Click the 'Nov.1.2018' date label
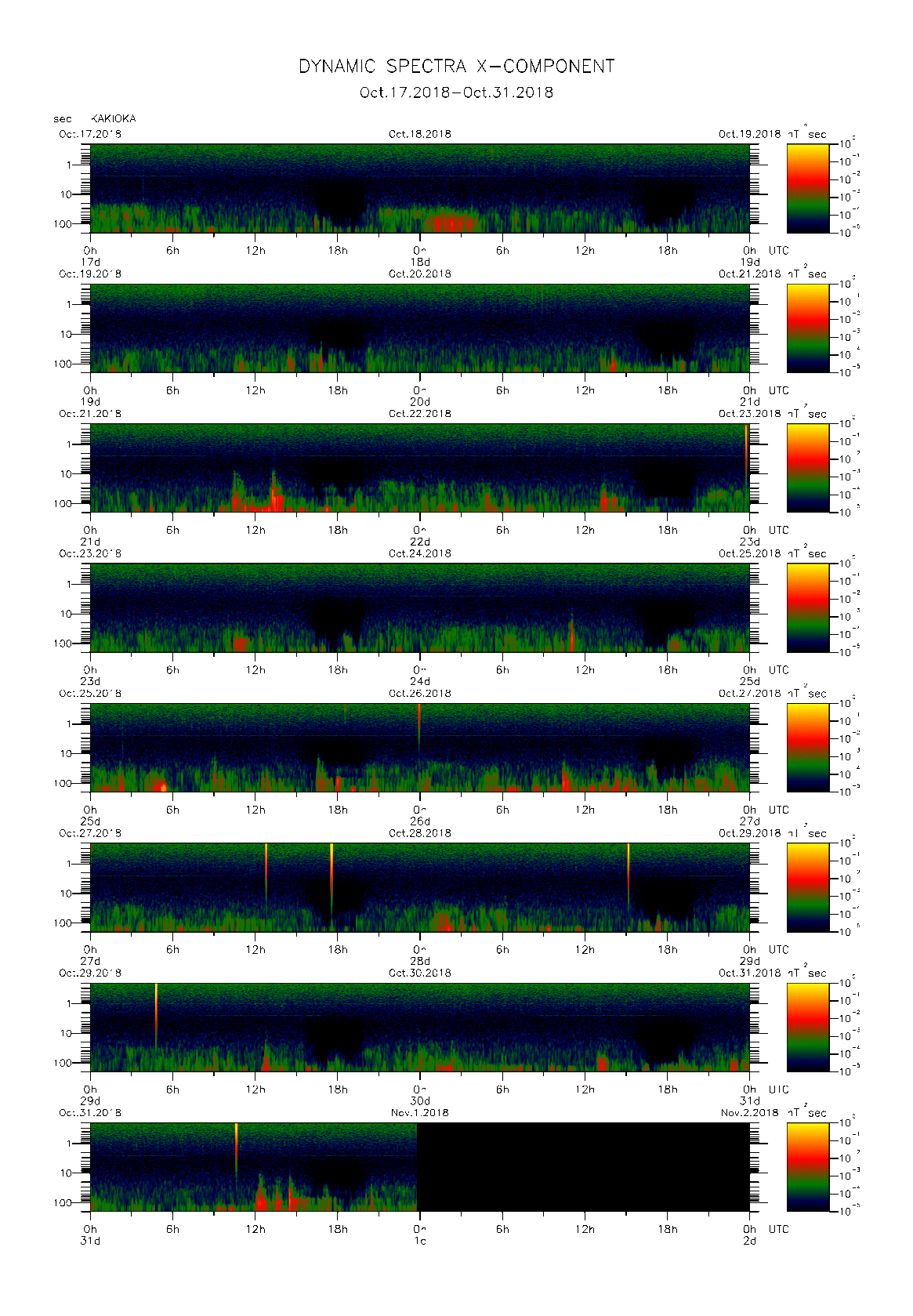 point(420,1113)
